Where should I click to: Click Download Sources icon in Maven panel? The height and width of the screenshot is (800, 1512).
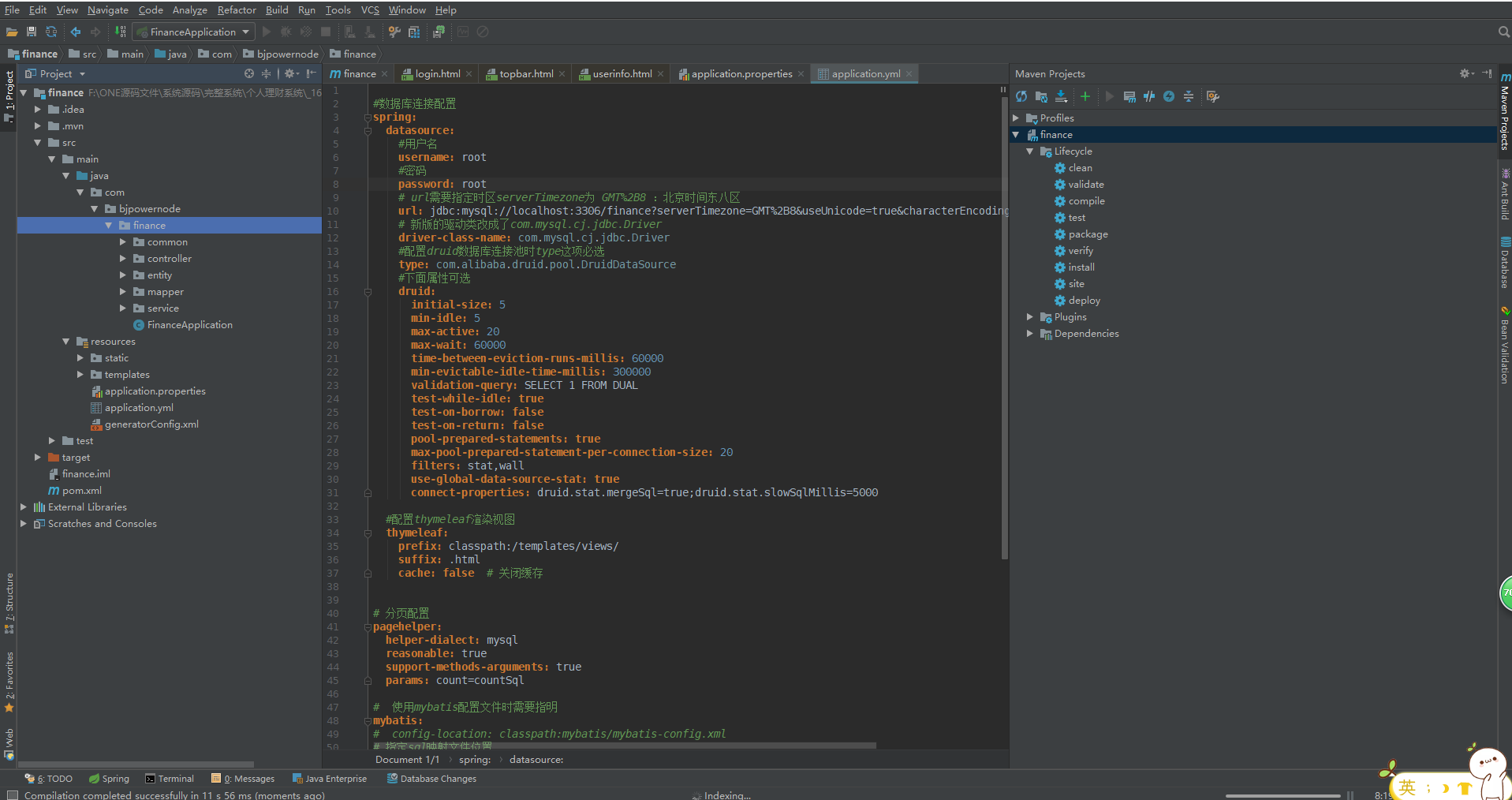(x=1062, y=96)
